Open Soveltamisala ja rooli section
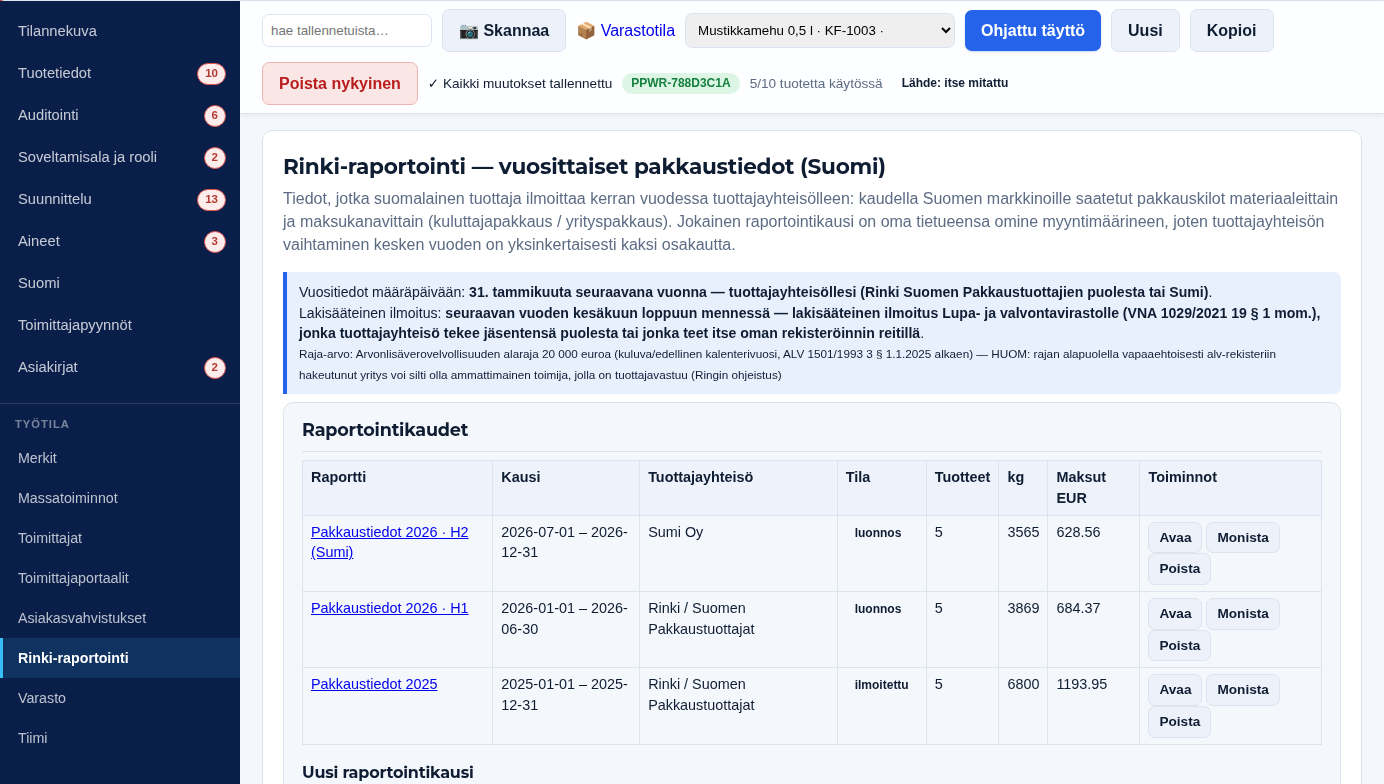The image size is (1384, 784). pos(120,157)
